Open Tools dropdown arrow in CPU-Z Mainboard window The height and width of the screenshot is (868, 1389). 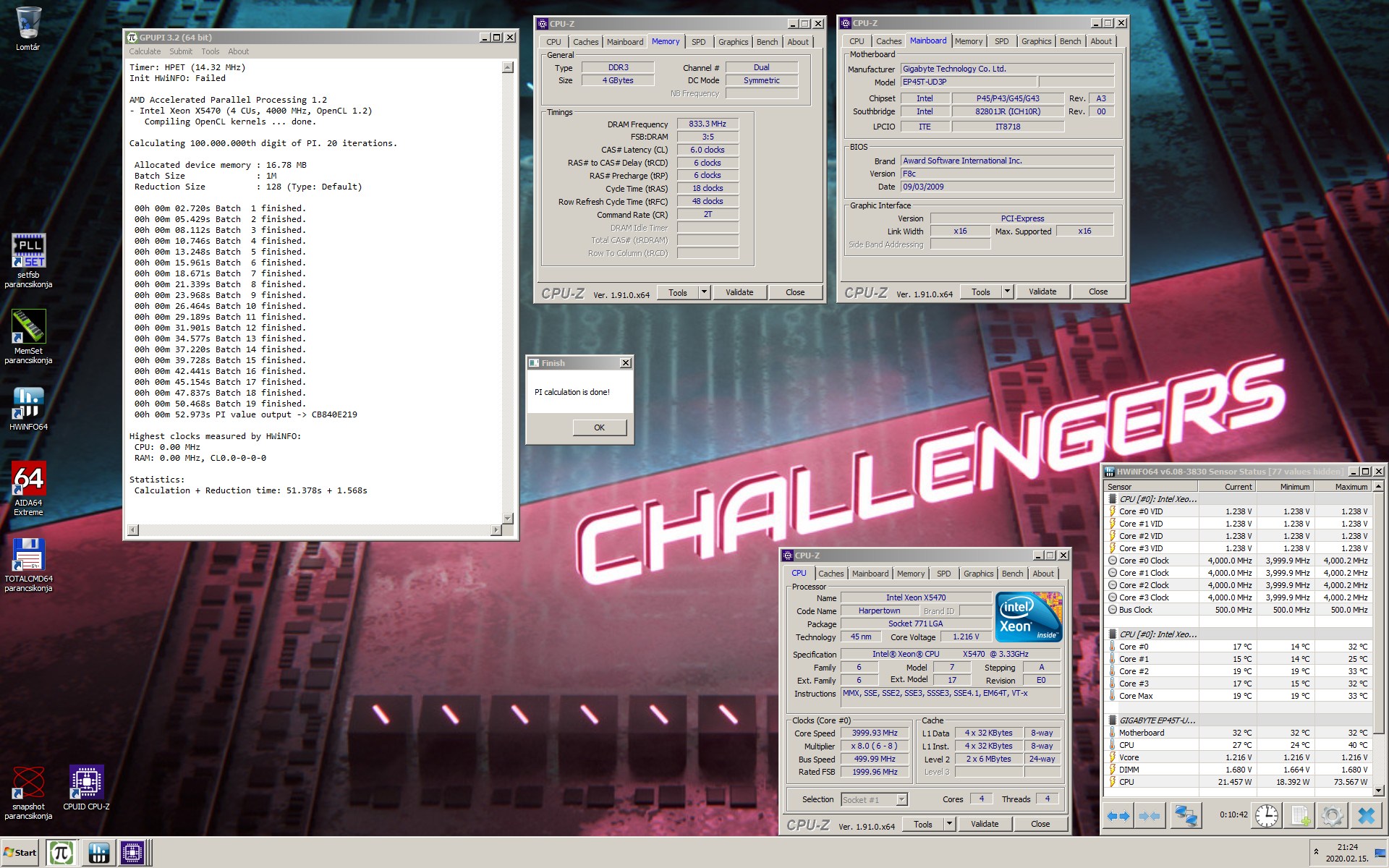pyautogui.click(x=1007, y=292)
